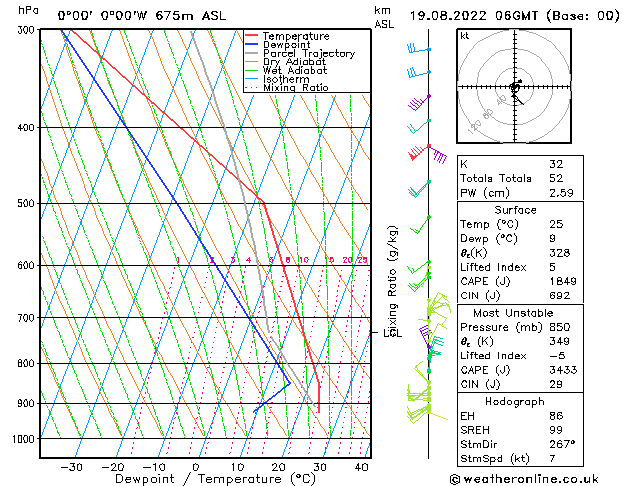Image resolution: width=629 pixels, height=486 pixels.
Task: Click the StmSpd (kt) value 7
Action: click(x=552, y=458)
